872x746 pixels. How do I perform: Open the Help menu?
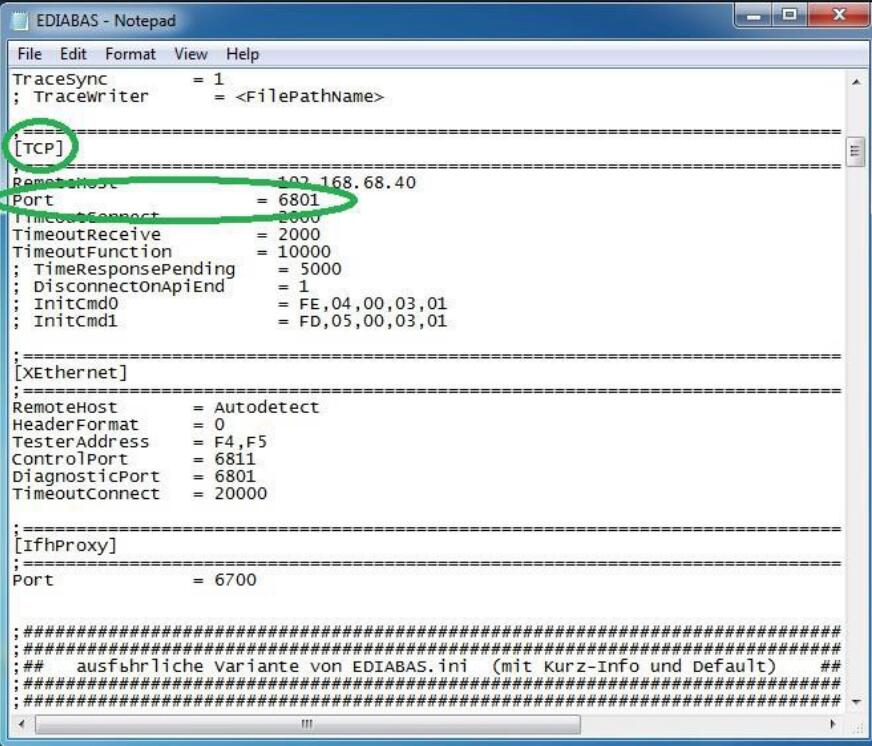(x=242, y=54)
